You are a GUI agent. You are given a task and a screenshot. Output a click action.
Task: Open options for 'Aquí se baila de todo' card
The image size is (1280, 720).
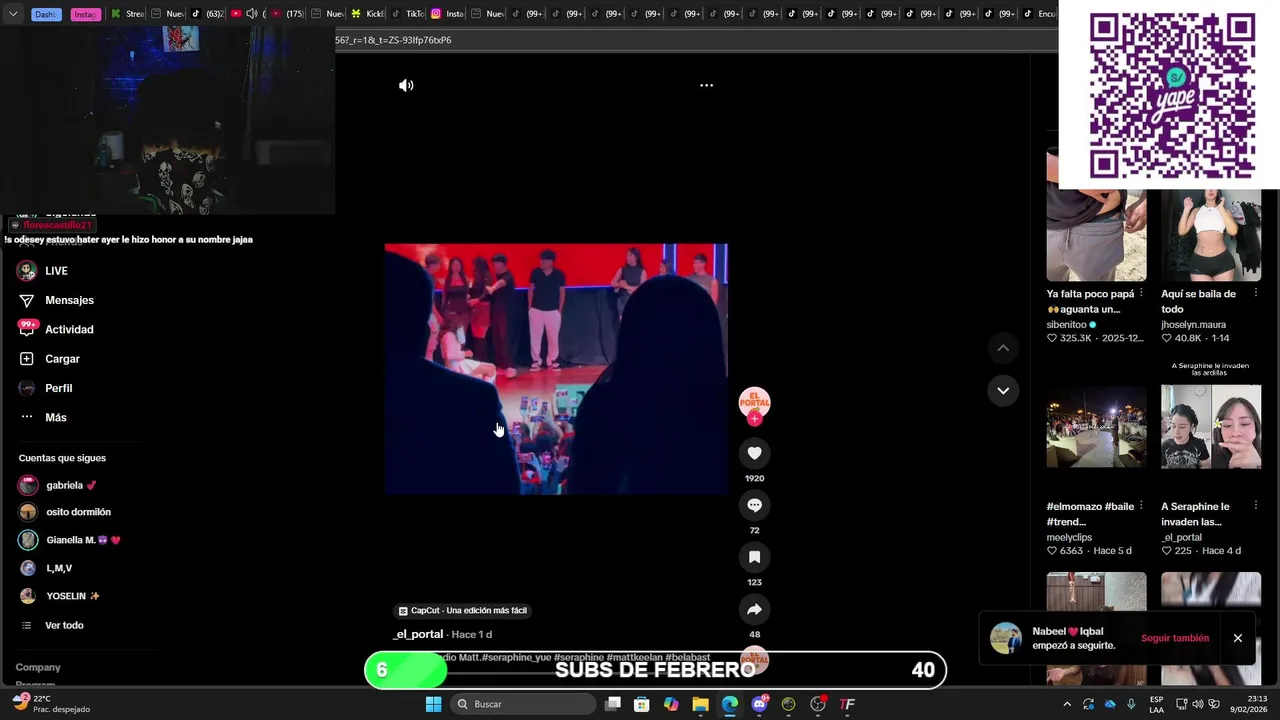click(x=1256, y=294)
